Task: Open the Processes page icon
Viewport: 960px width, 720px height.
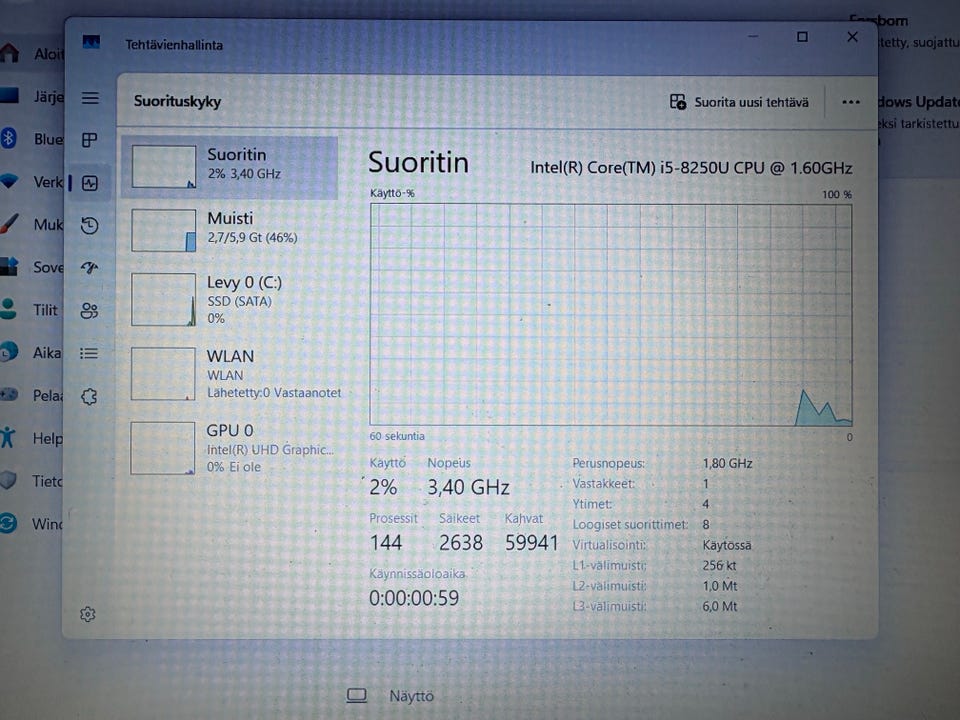Action: click(x=89, y=140)
